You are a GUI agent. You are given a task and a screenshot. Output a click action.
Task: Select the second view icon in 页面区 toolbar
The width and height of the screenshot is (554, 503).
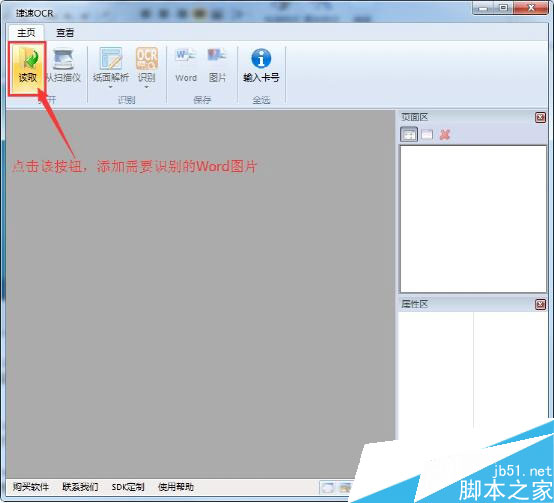point(427,135)
